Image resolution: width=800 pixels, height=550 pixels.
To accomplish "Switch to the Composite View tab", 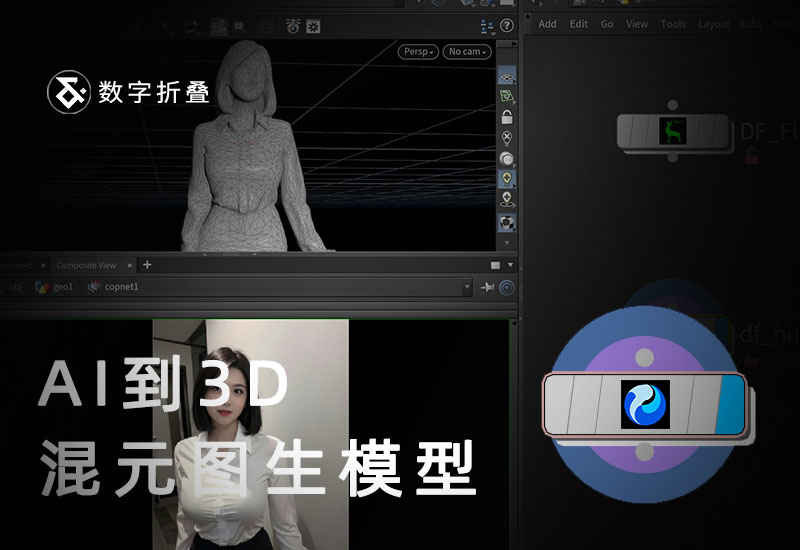I will [86, 265].
